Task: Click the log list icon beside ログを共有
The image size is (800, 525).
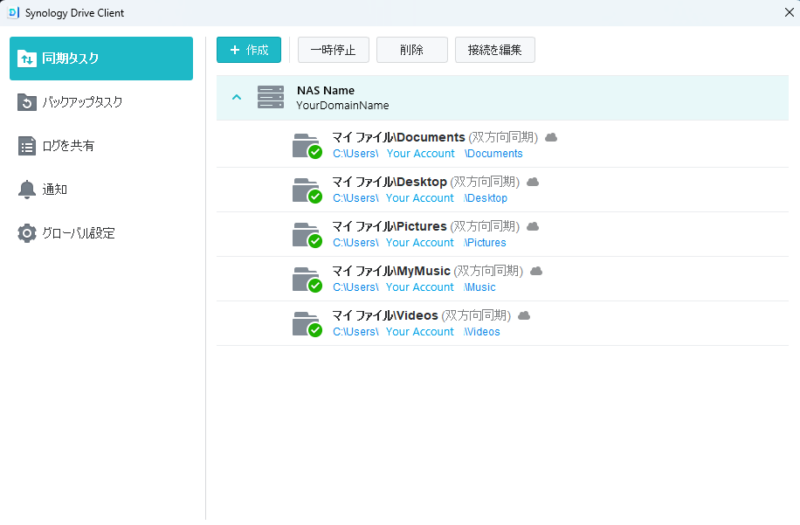Action: pos(27,146)
